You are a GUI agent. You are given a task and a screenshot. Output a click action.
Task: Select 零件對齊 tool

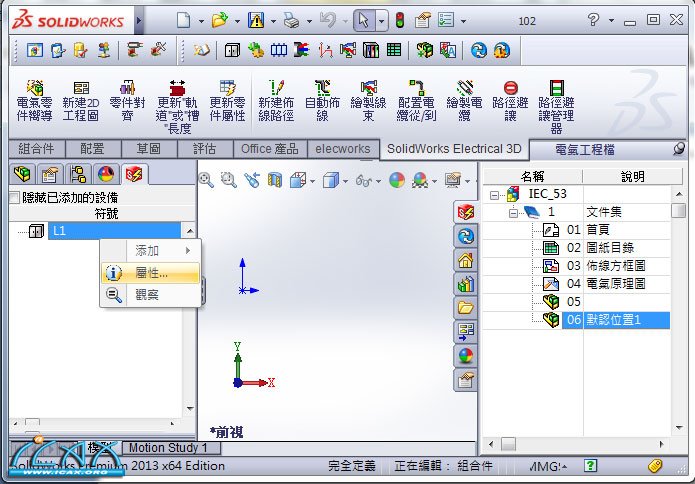coord(127,101)
